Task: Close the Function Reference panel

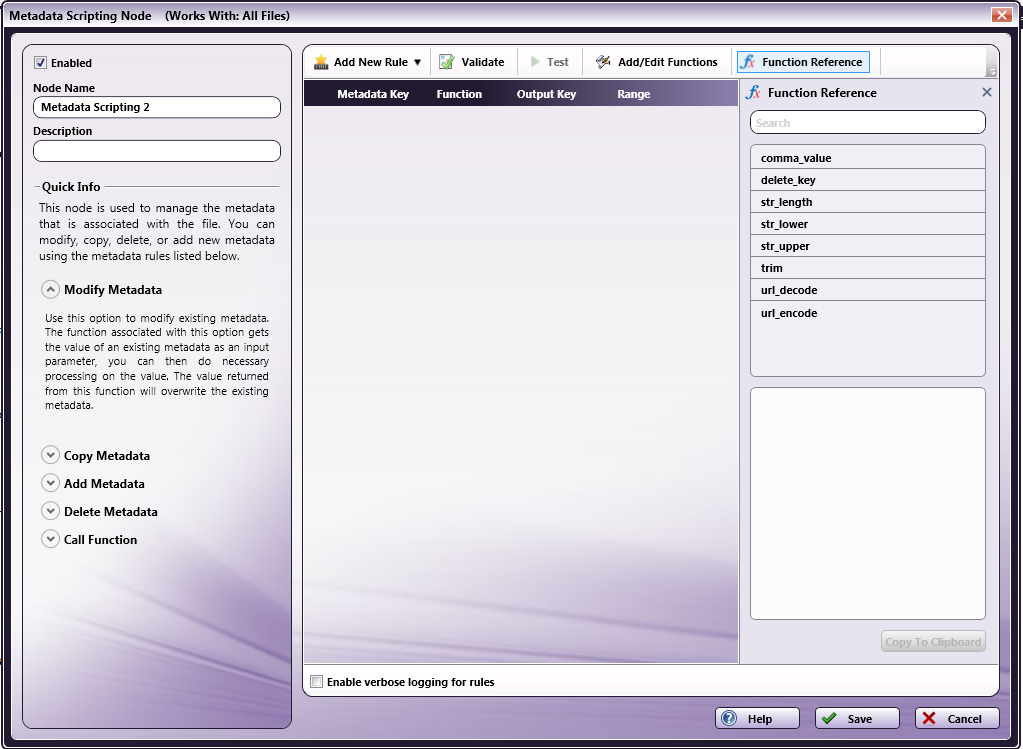Action: [986, 92]
